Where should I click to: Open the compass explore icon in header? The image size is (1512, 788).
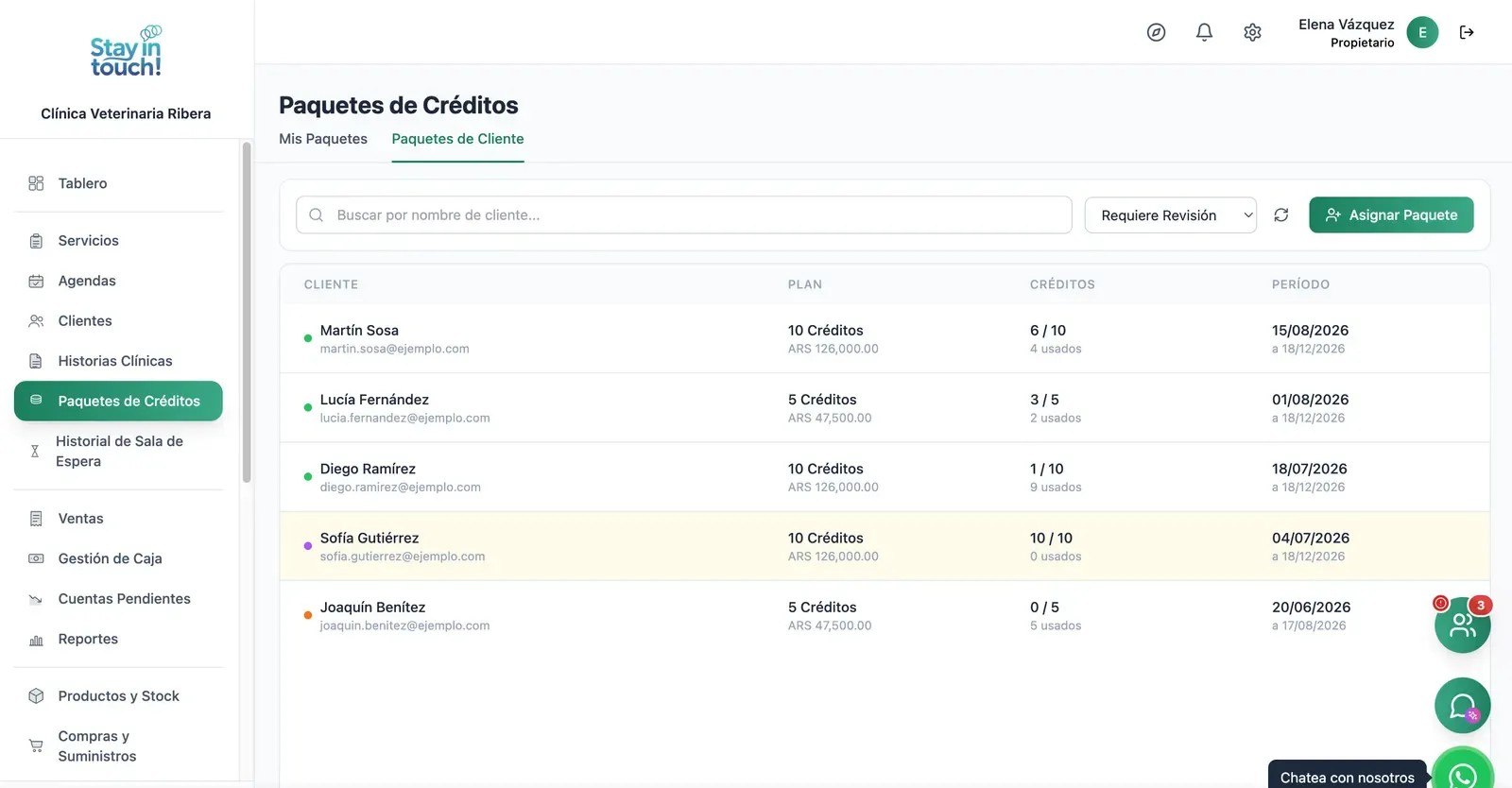1156,32
